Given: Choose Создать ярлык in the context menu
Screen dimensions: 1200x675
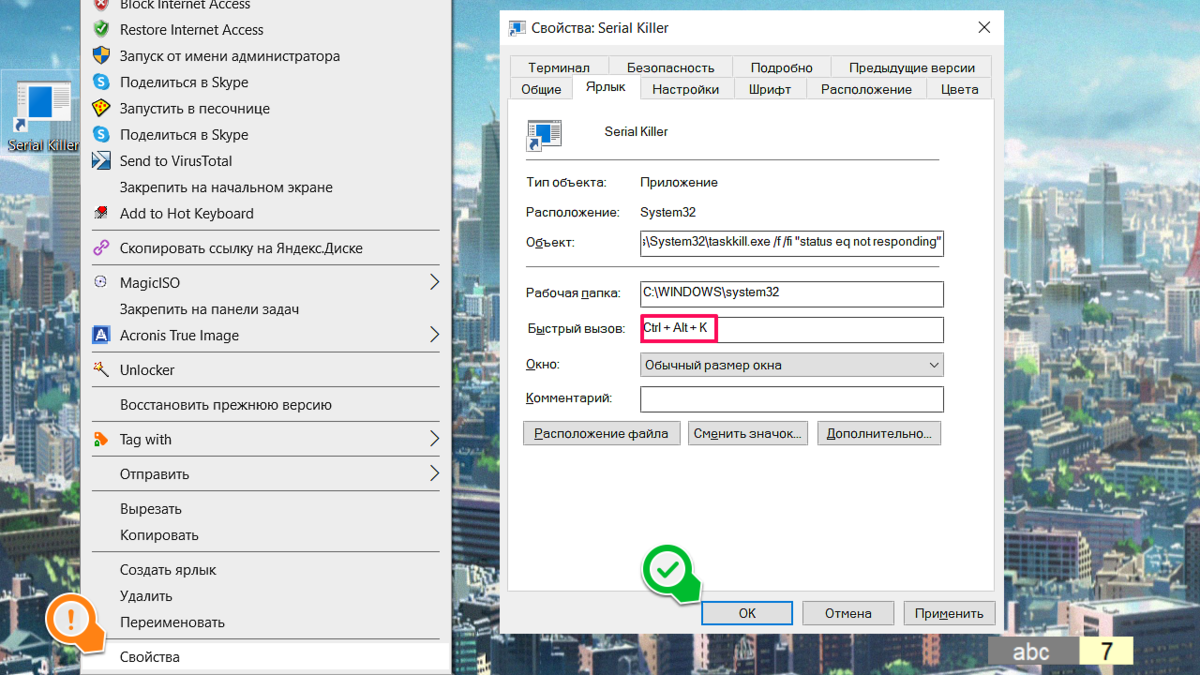Looking at the screenshot, I should (266, 570).
